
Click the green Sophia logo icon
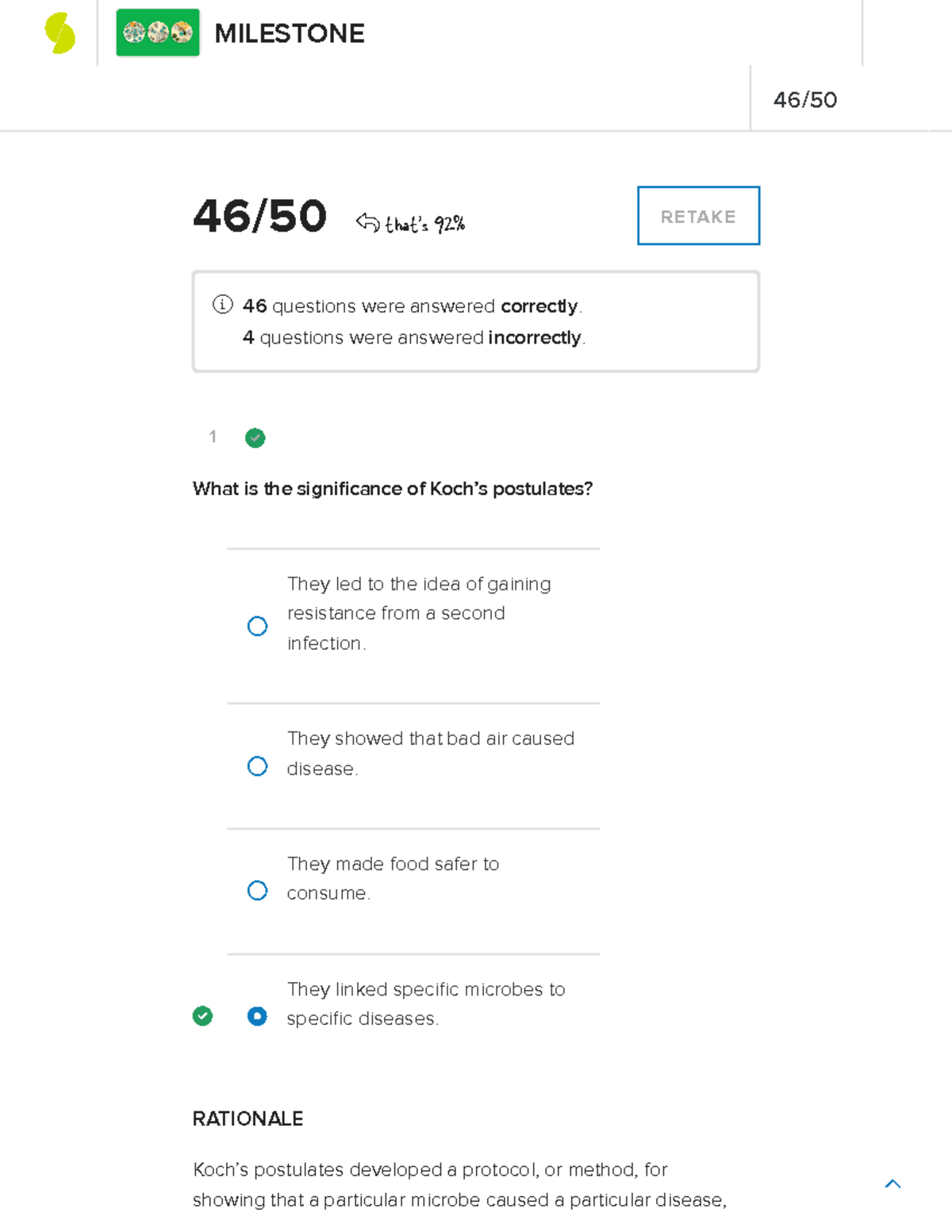pos(59,33)
